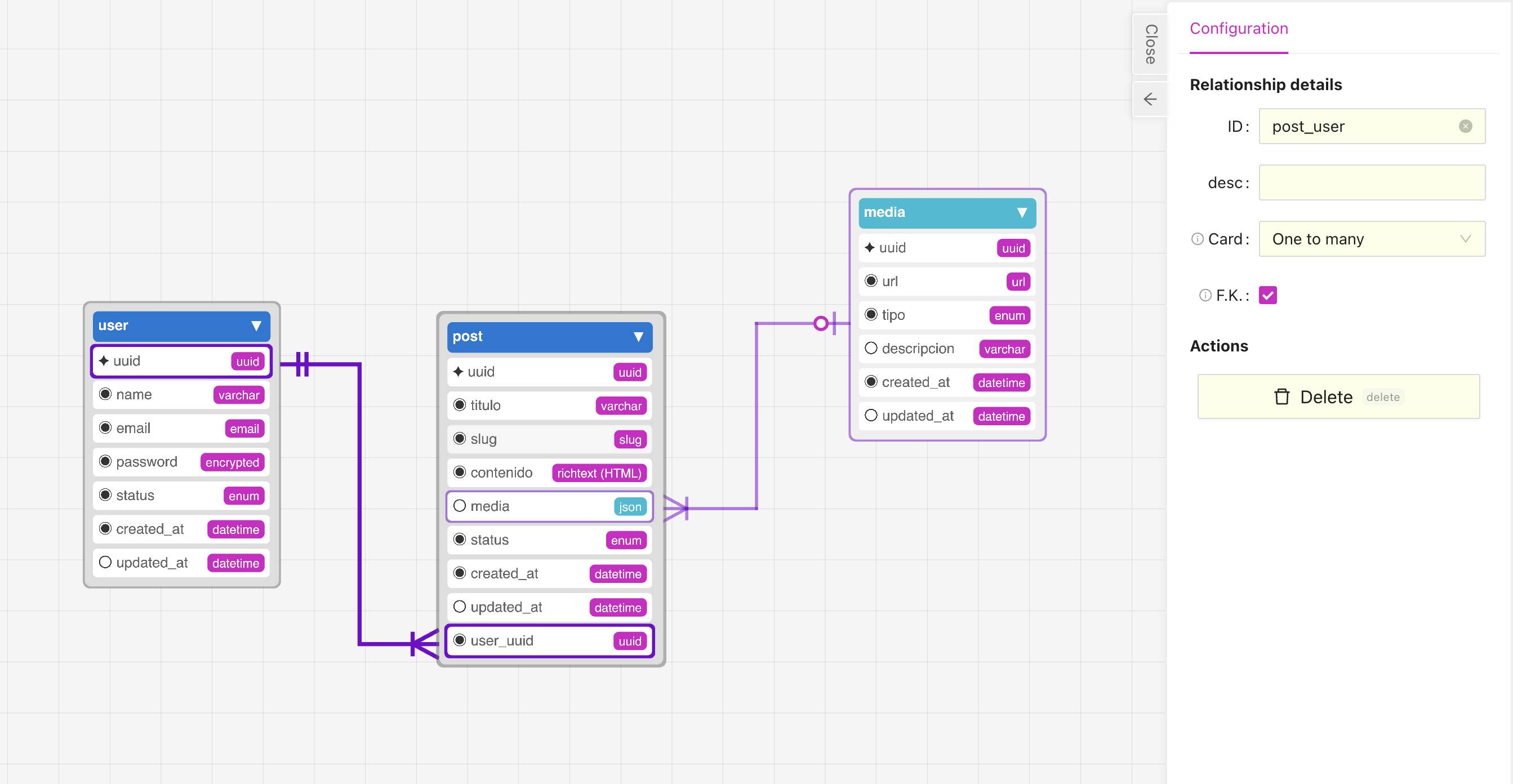Screen dimensions: 1513x784
Task: Open the Card cardinality dropdown
Action: pos(1372,239)
